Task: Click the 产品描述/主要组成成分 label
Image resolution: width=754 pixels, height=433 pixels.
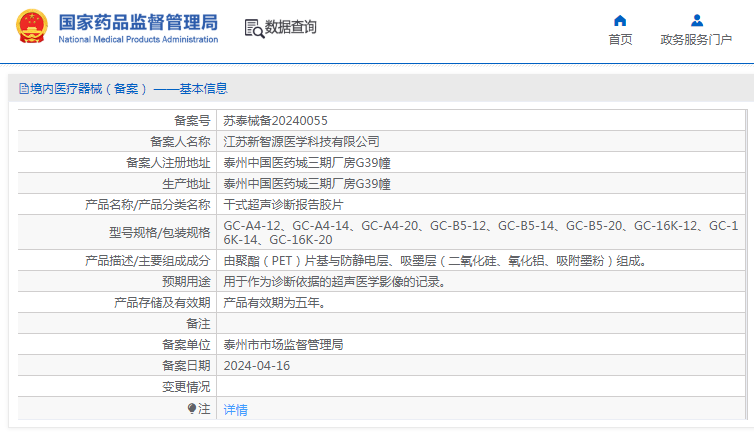Action: pos(148,261)
